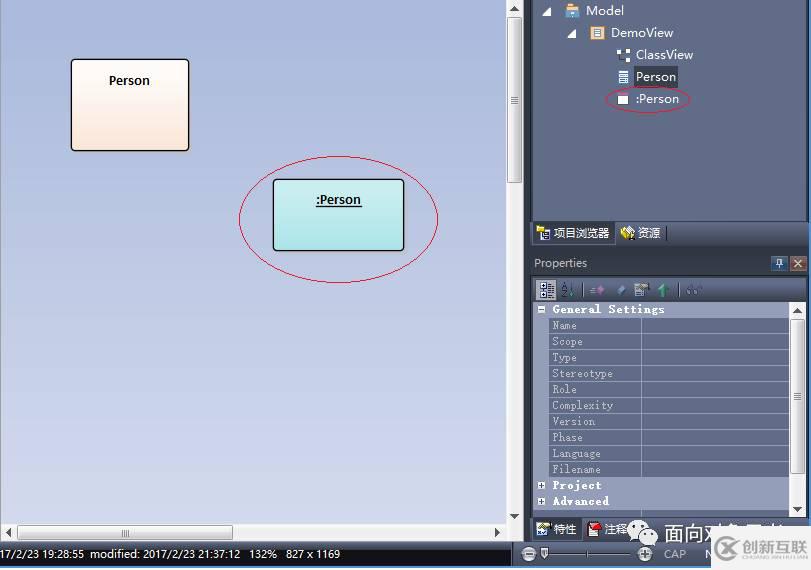Click the Complexity property value field
This screenshot has width=811, height=570.
[x=715, y=406]
